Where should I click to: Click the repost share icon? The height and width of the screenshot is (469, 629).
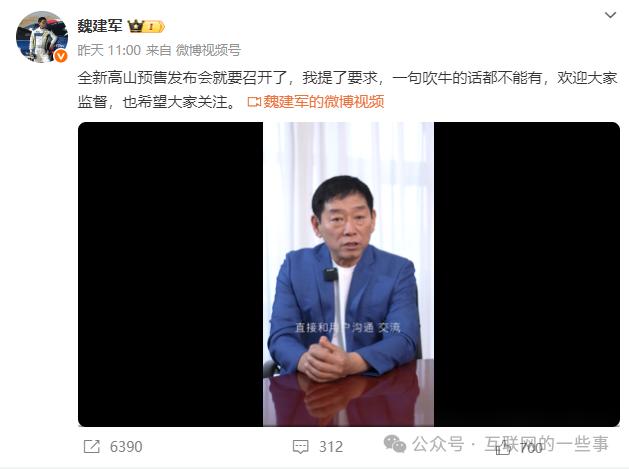[x=91, y=447]
